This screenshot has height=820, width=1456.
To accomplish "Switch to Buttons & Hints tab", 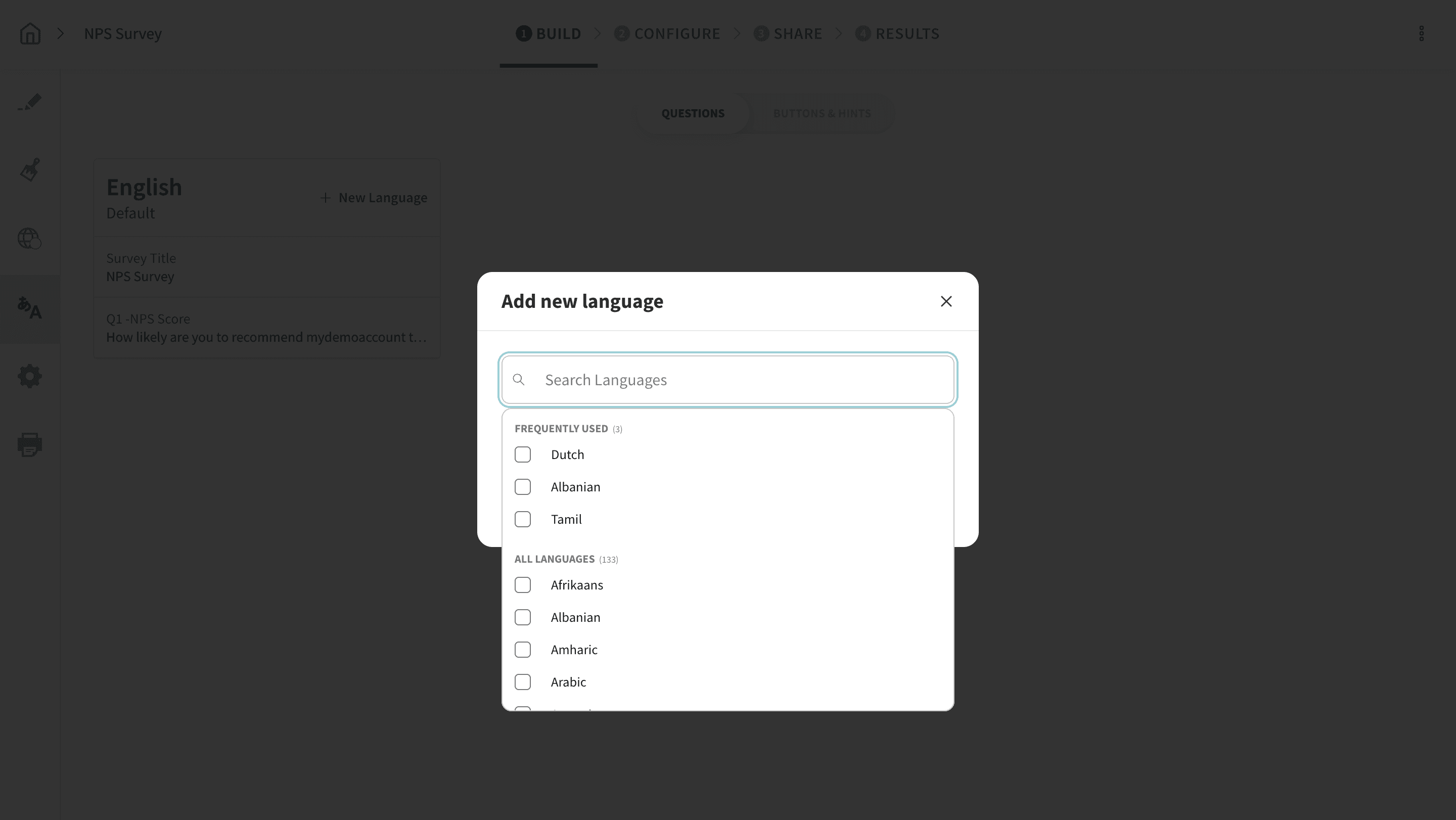I will coord(821,114).
